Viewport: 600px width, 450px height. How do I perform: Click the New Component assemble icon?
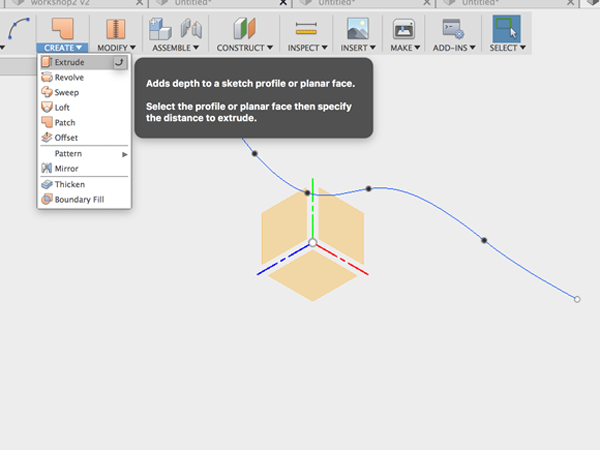click(160, 29)
